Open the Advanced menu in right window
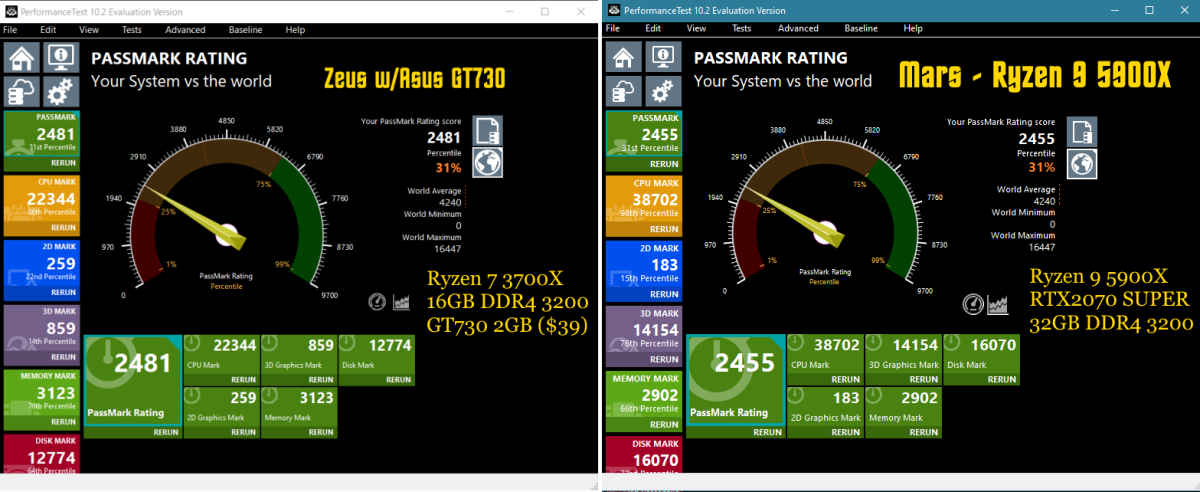This screenshot has width=1200, height=492. (798, 29)
